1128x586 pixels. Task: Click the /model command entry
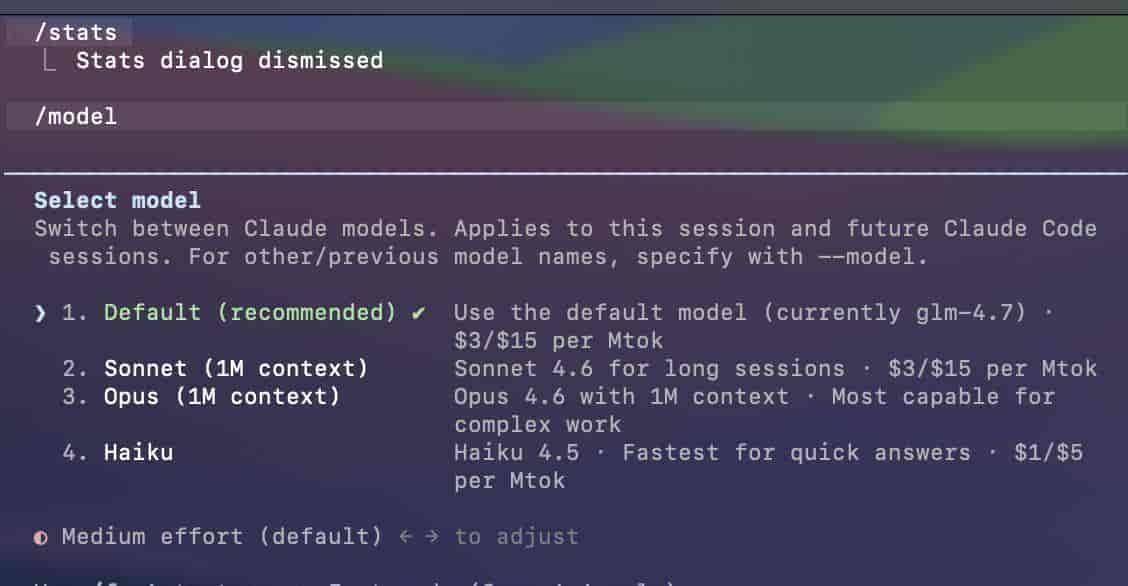(76, 117)
